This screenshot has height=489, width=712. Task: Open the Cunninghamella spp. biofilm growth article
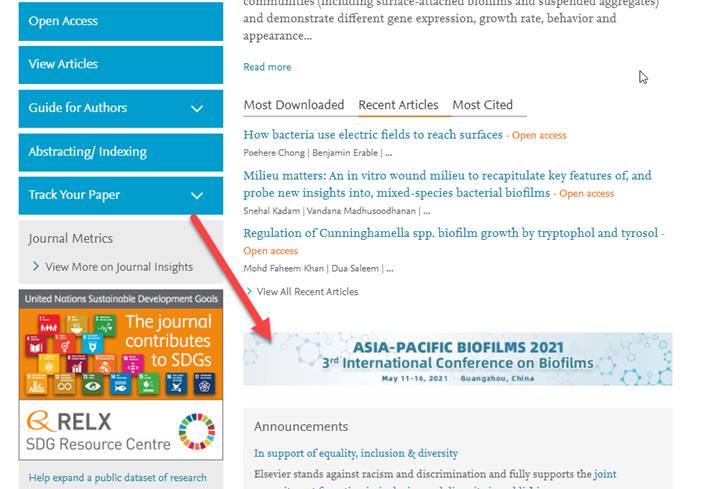click(451, 233)
